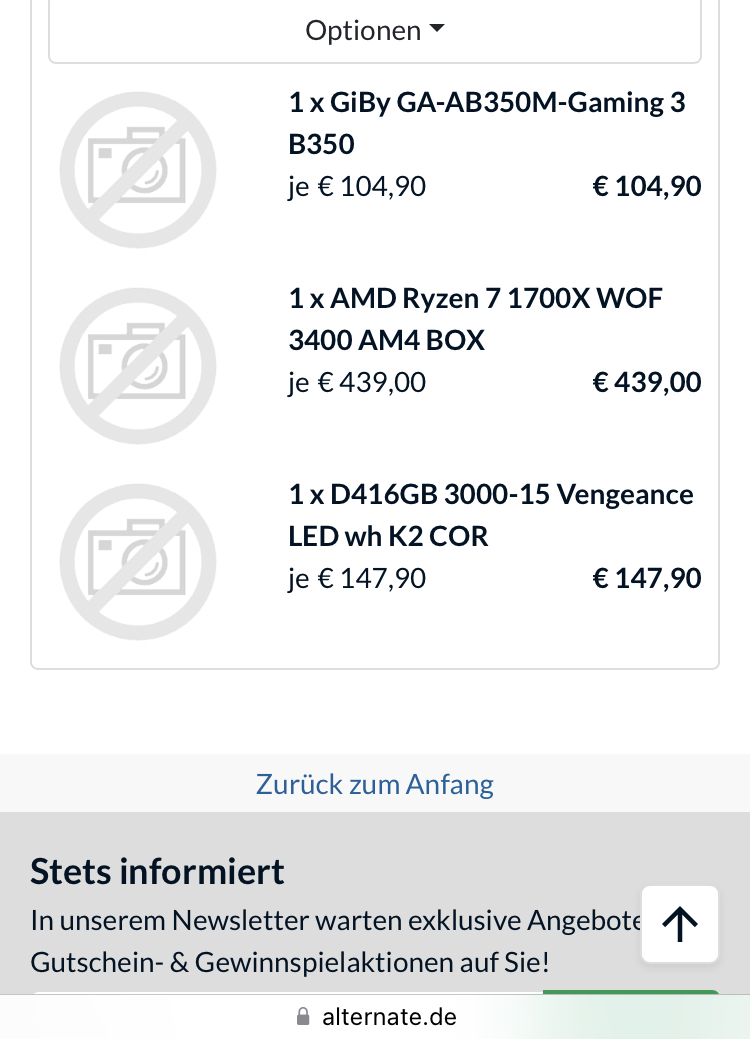Click the no-image placeholder for AMD Ryzen 7
The width and height of the screenshot is (750, 1039).
pyautogui.click(x=138, y=366)
